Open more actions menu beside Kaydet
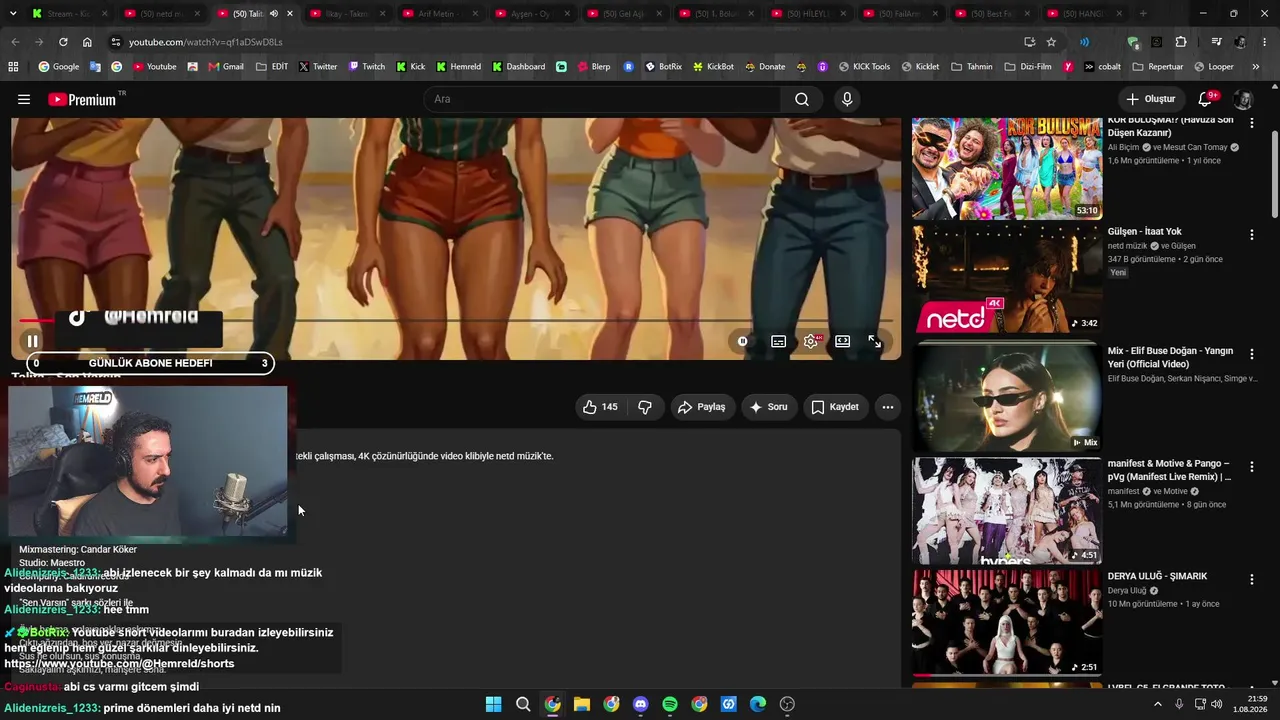This screenshot has width=1280, height=720. (x=887, y=407)
